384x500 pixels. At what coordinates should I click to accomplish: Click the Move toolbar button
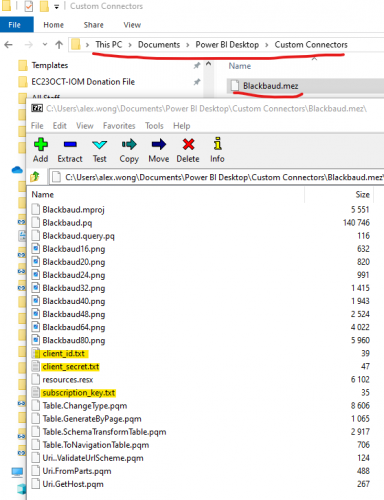coord(159,150)
